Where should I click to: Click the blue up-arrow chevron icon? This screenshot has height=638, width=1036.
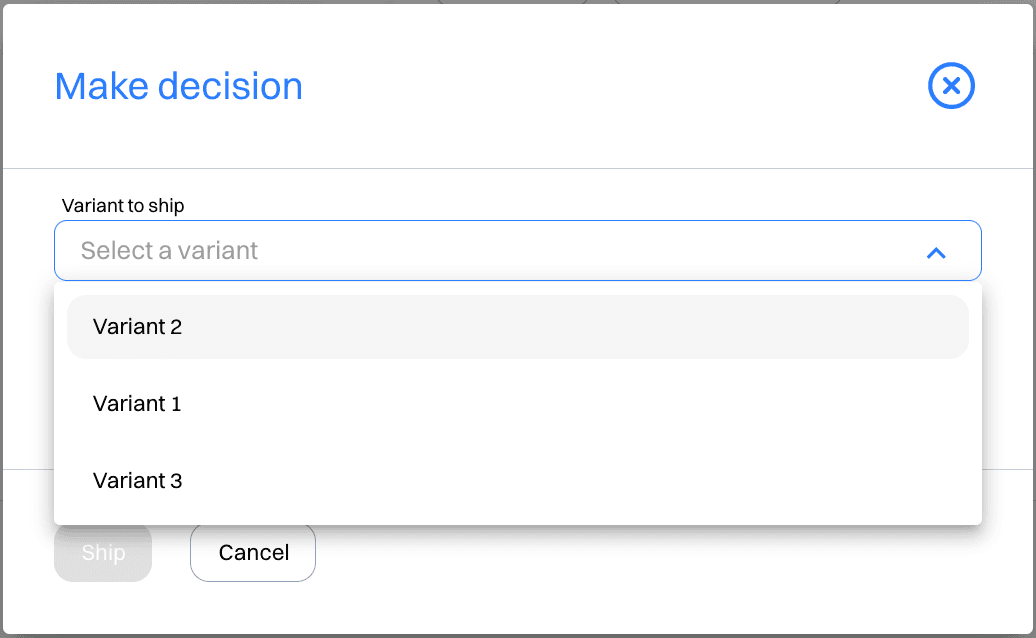pyautogui.click(x=936, y=252)
